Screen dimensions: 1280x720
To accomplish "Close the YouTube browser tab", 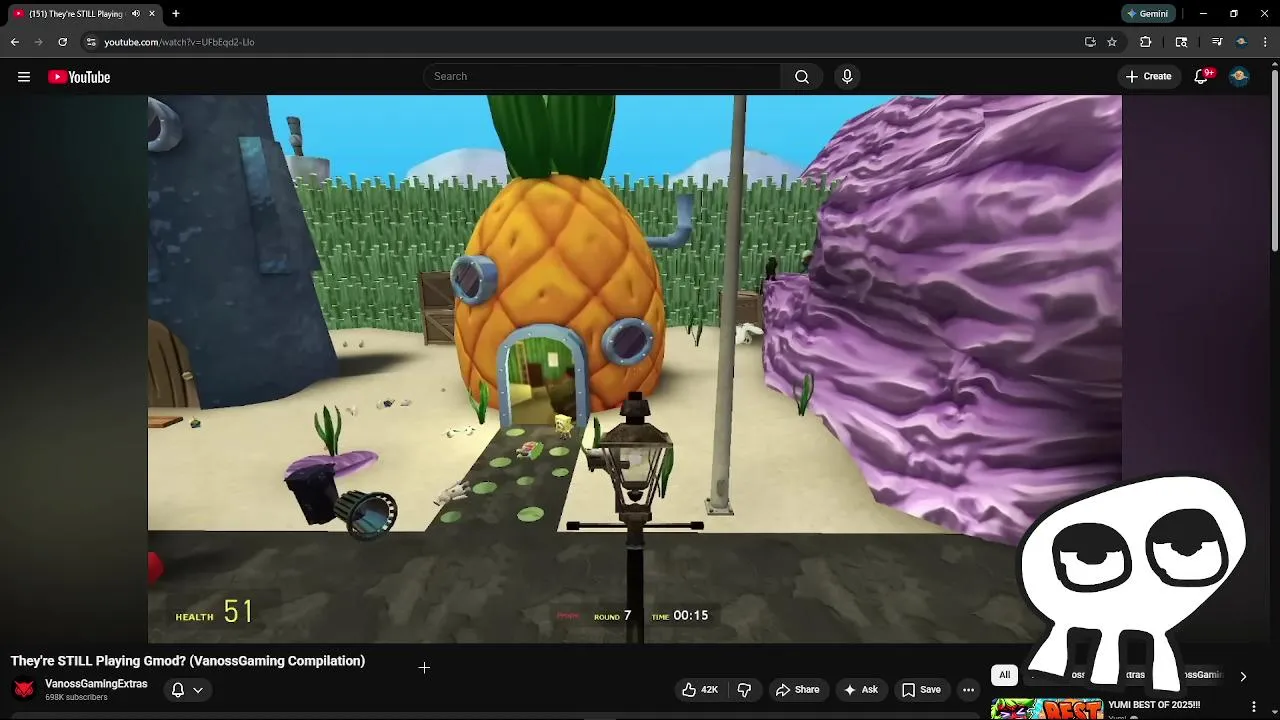I will (x=153, y=14).
